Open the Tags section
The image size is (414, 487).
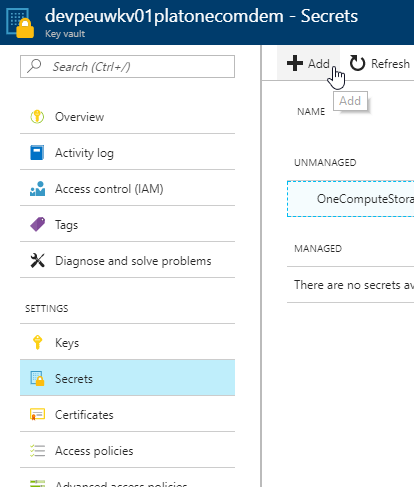point(127,225)
